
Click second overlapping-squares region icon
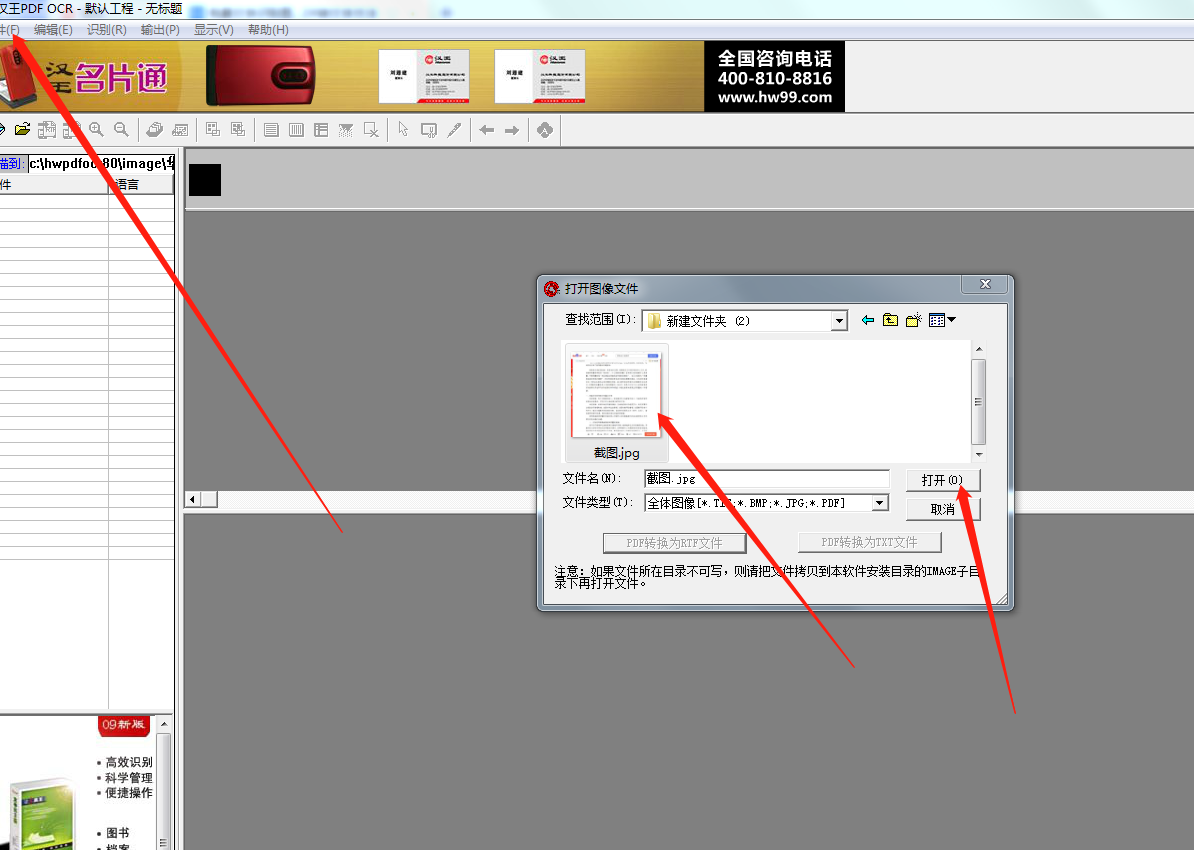pos(238,129)
